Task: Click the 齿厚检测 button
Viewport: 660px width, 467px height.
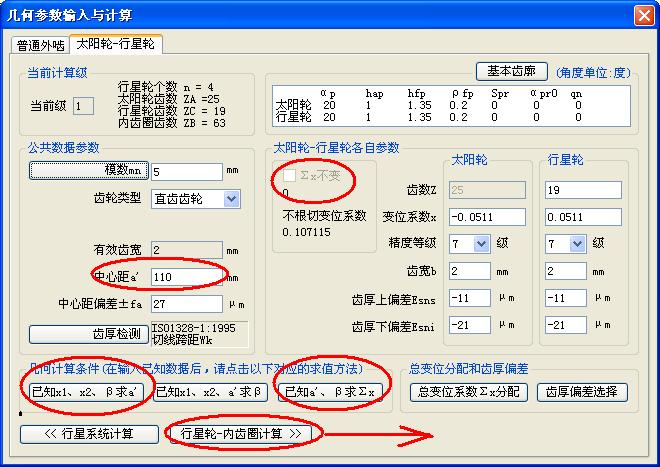Action: (89, 334)
